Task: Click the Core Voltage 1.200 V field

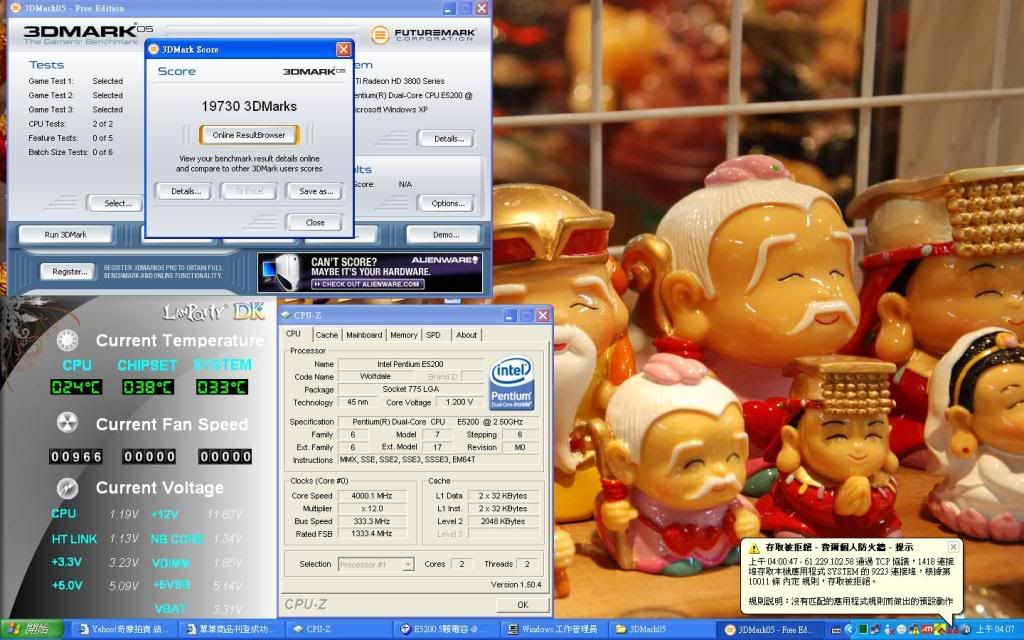Action: pos(459,402)
